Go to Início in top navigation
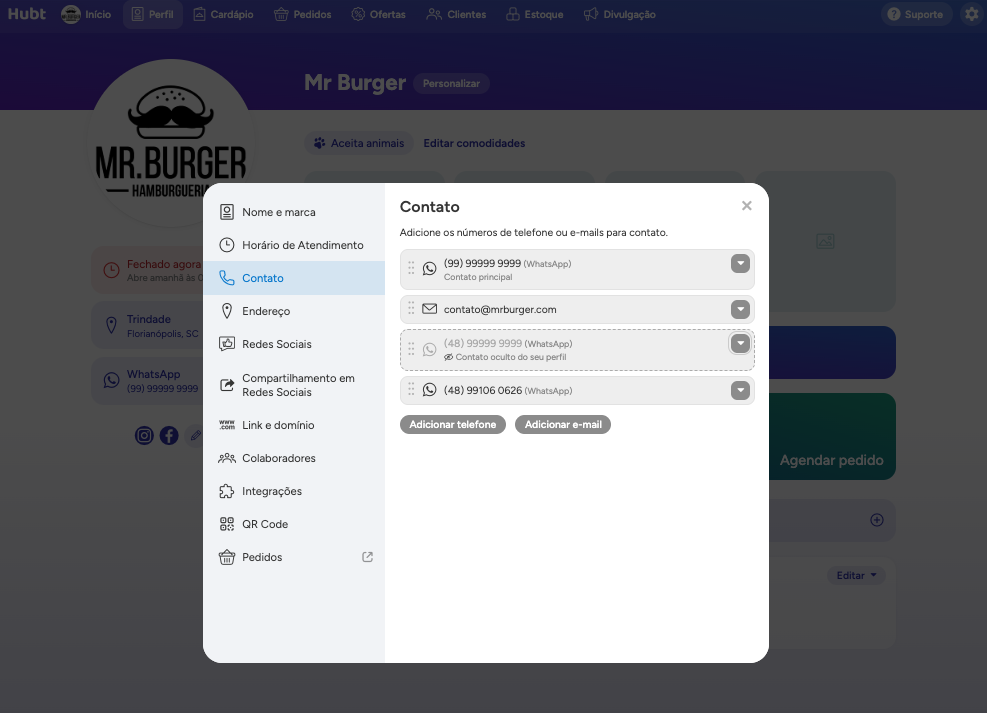 (86, 14)
